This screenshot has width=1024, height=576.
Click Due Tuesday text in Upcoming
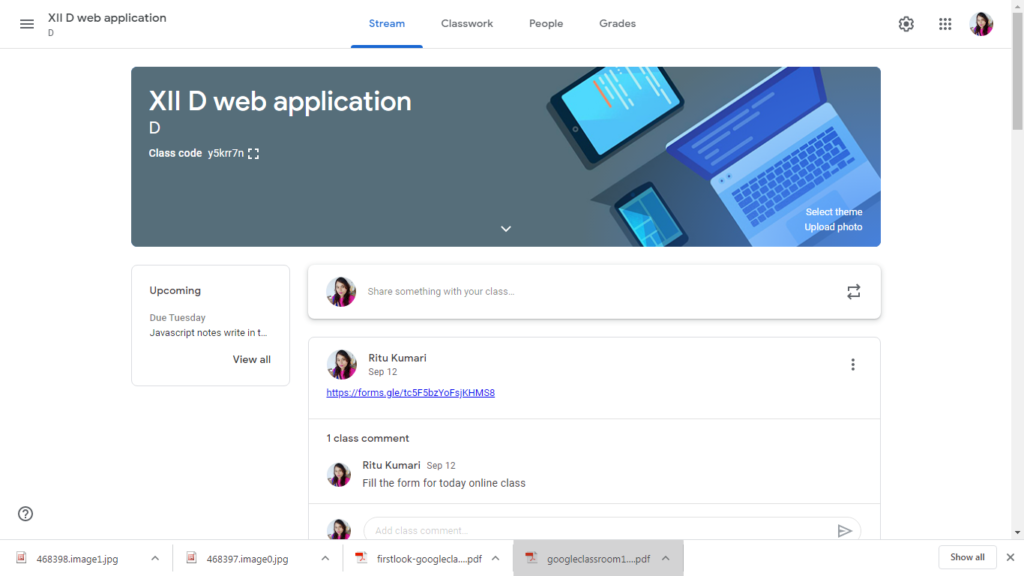(178, 317)
